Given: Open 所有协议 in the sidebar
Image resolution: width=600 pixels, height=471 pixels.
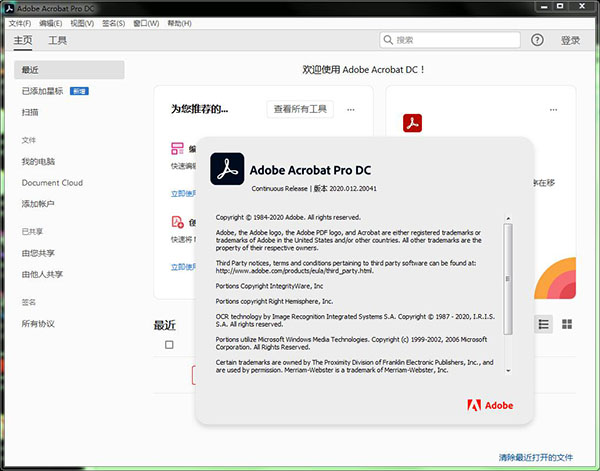Looking at the screenshot, I should [x=38, y=324].
